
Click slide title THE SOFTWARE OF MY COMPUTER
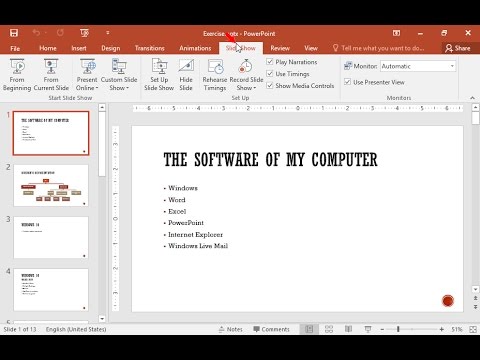(x=270, y=160)
